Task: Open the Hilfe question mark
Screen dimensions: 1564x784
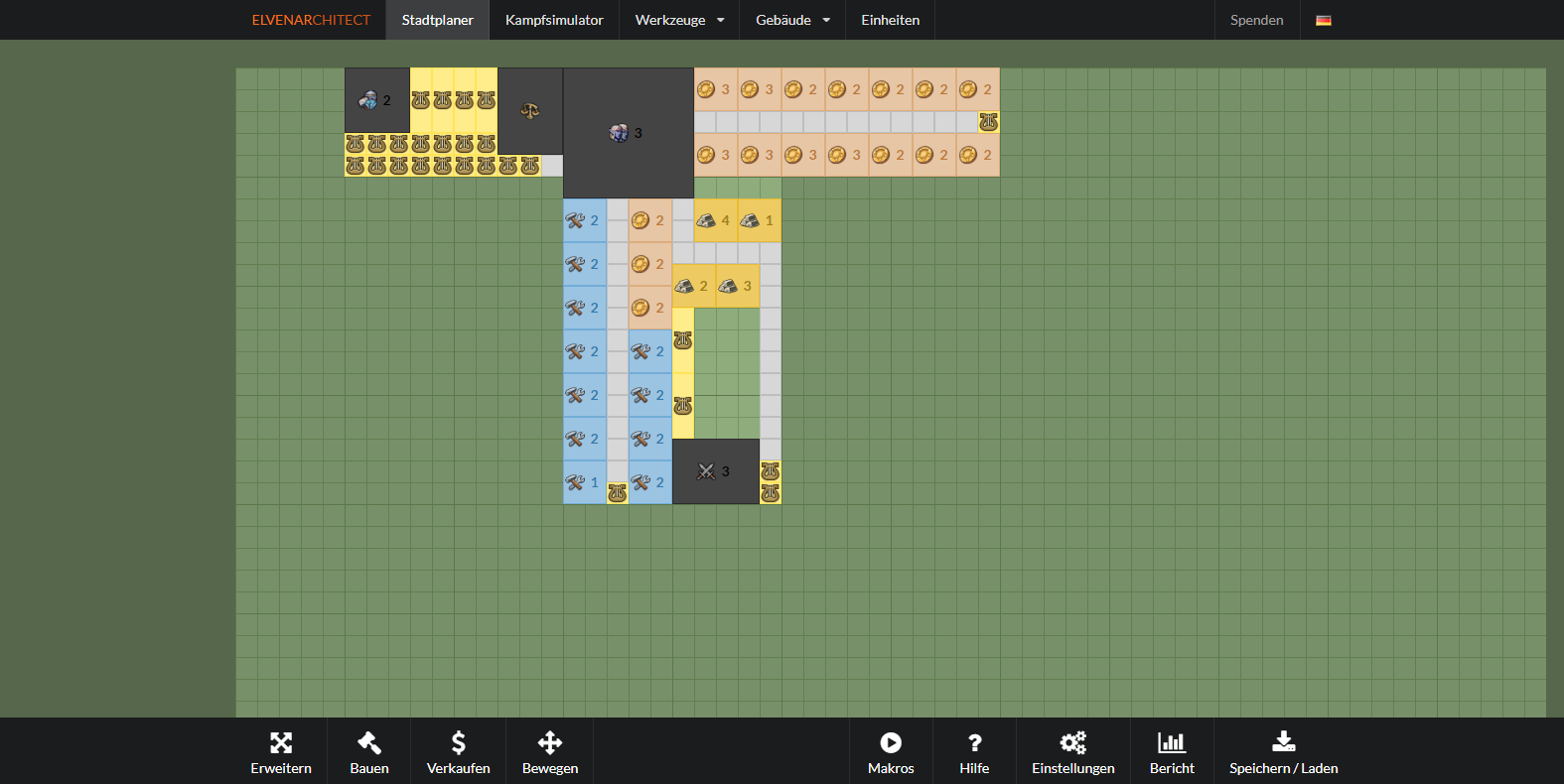Action: click(x=974, y=743)
